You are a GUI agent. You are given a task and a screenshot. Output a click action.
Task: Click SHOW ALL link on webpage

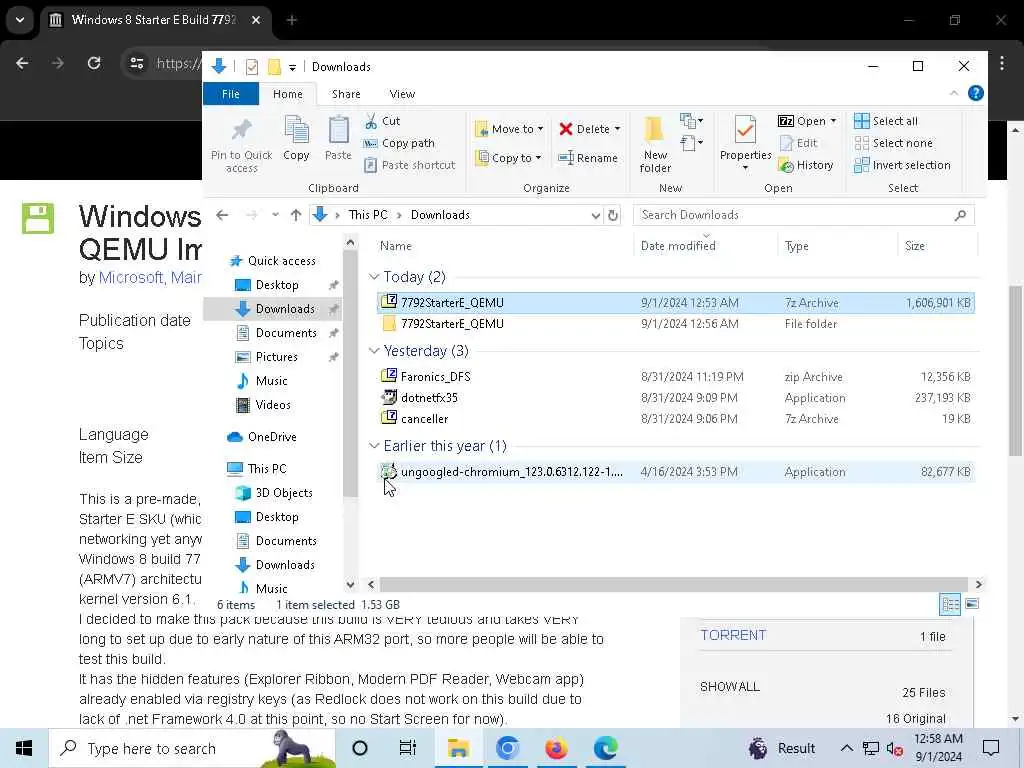(x=729, y=687)
